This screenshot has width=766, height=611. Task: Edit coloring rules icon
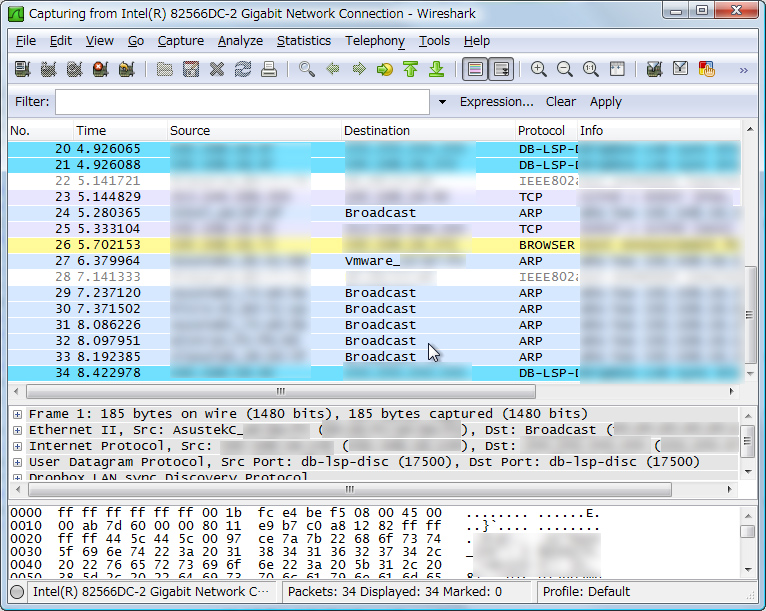coord(706,69)
